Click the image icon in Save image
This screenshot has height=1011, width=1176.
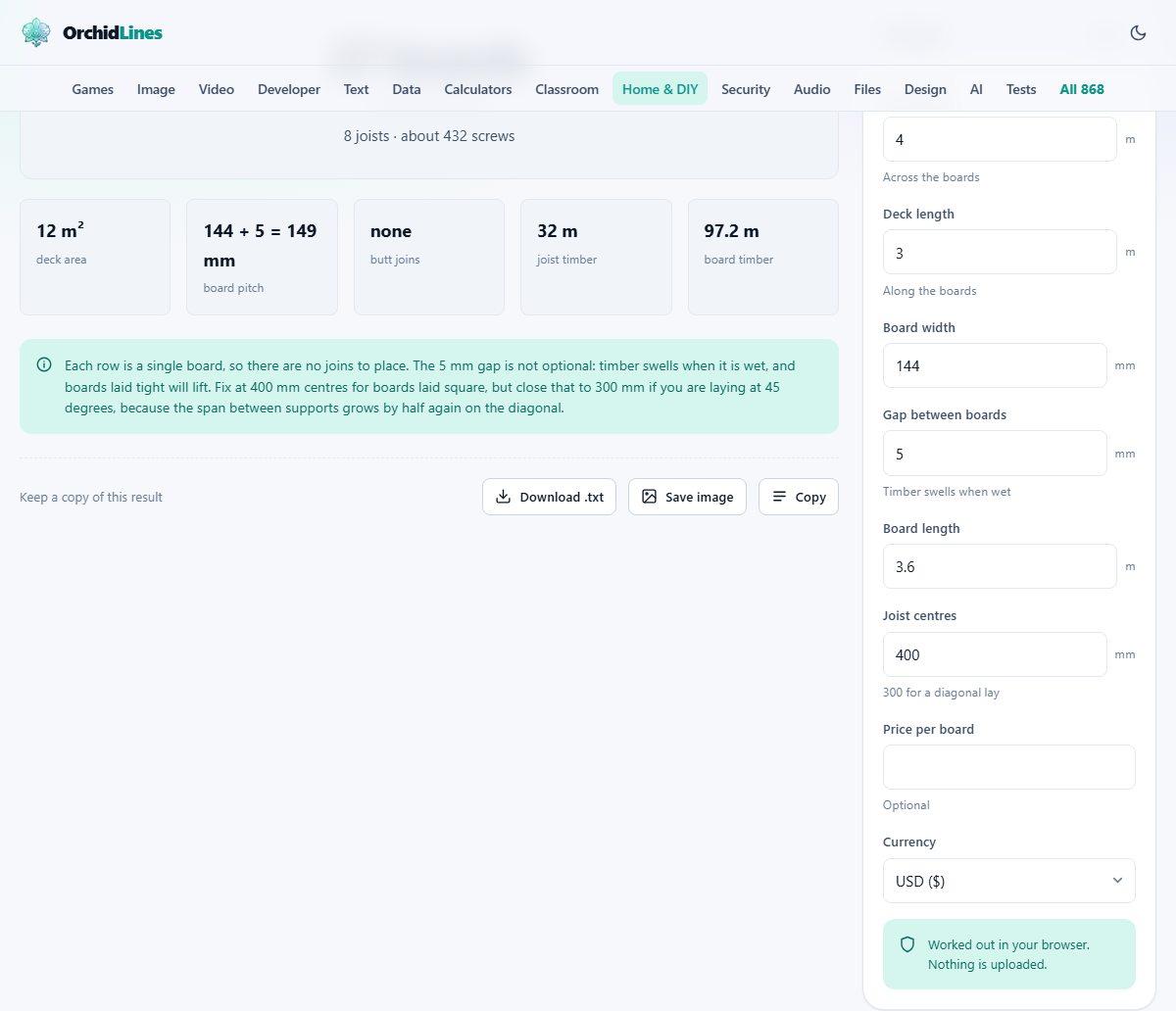(649, 497)
